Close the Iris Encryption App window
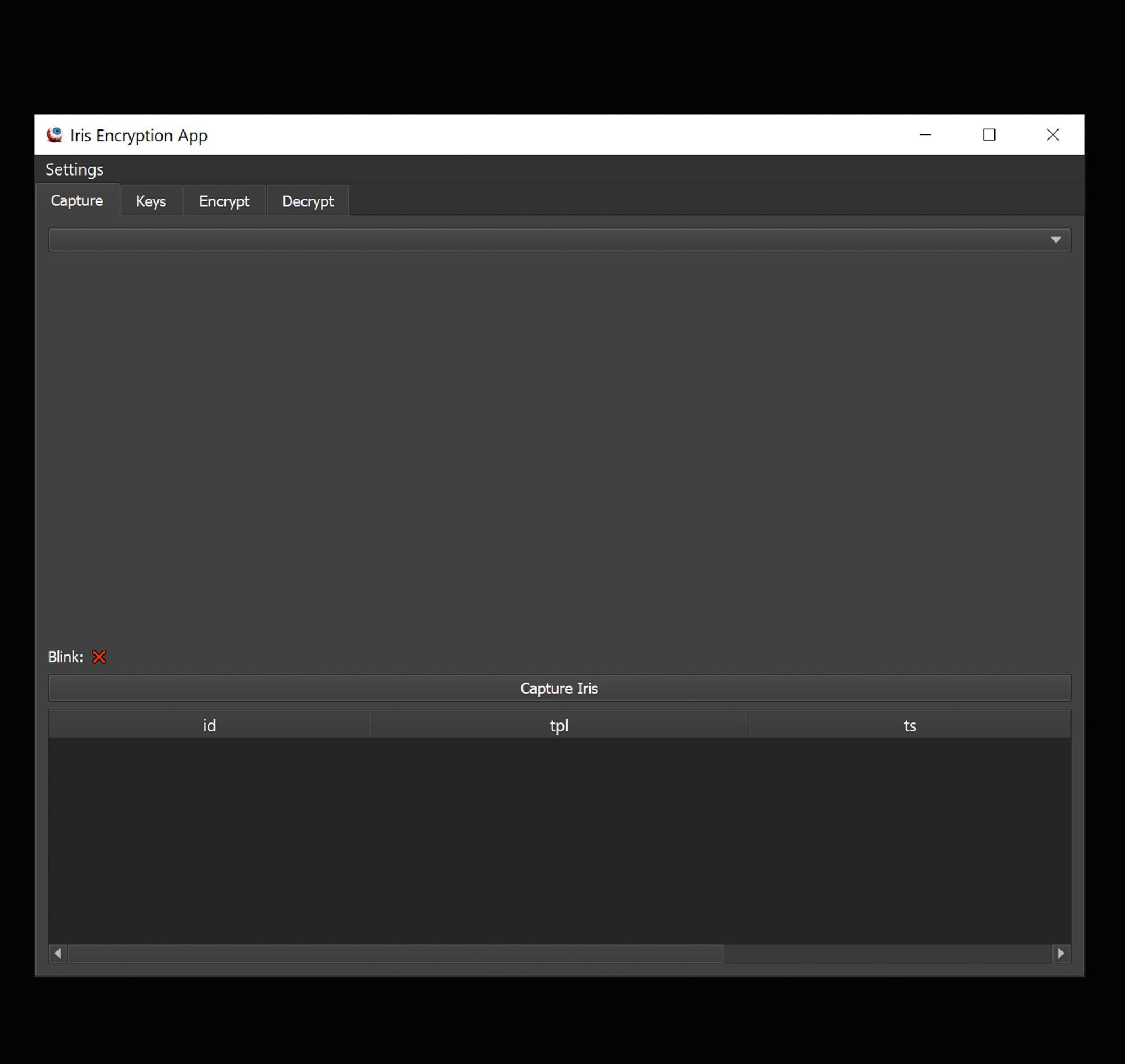Image resolution: width=1125 pixels, height=1064 pixels. pyautogui.click(x=1053, y=134)
